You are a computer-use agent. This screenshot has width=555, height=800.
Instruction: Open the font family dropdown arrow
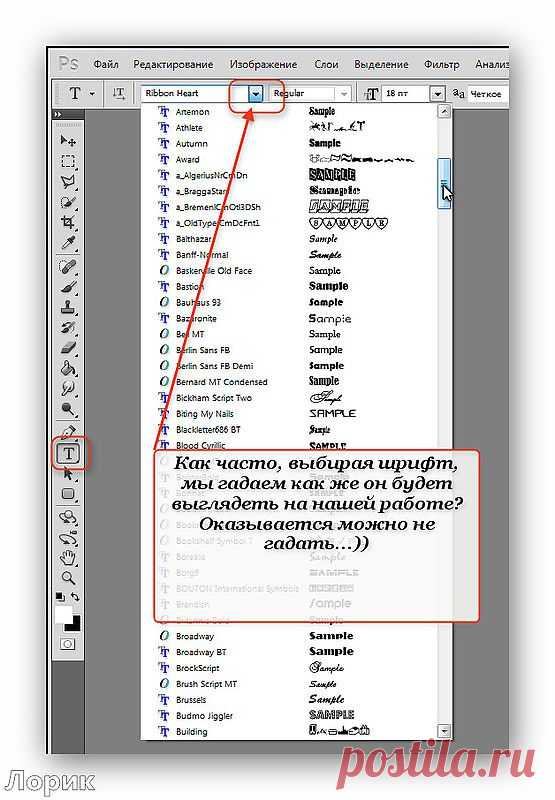[256, 93]
